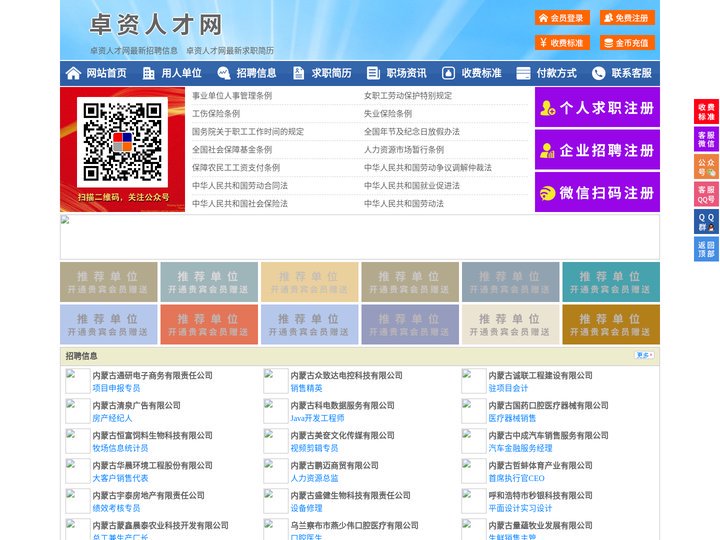Open the QQ群 floating sidebar button

pos(706,222)
